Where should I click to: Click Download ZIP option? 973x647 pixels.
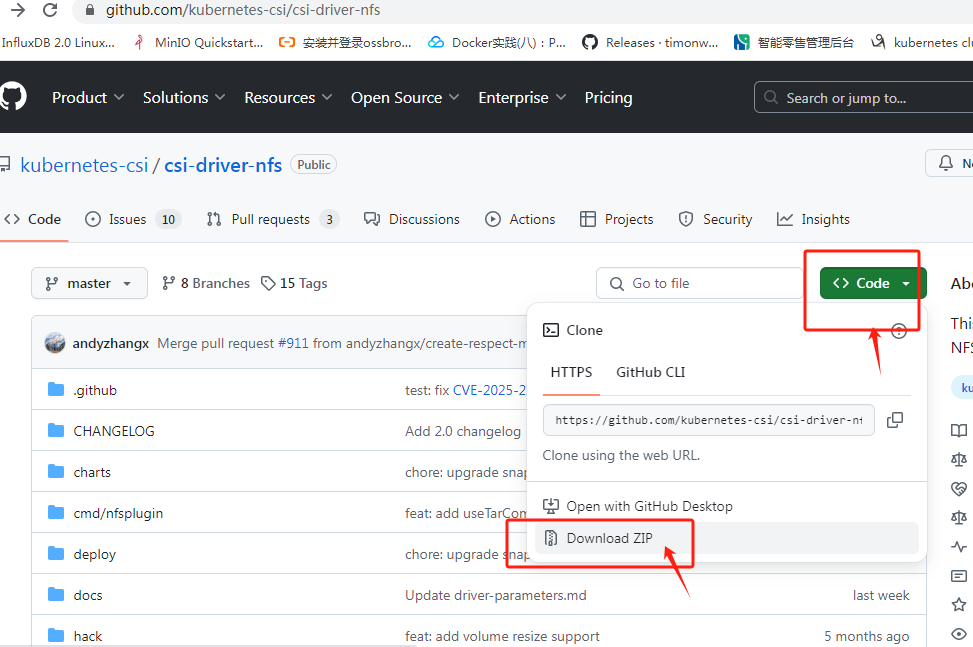[x=727, y=538]
